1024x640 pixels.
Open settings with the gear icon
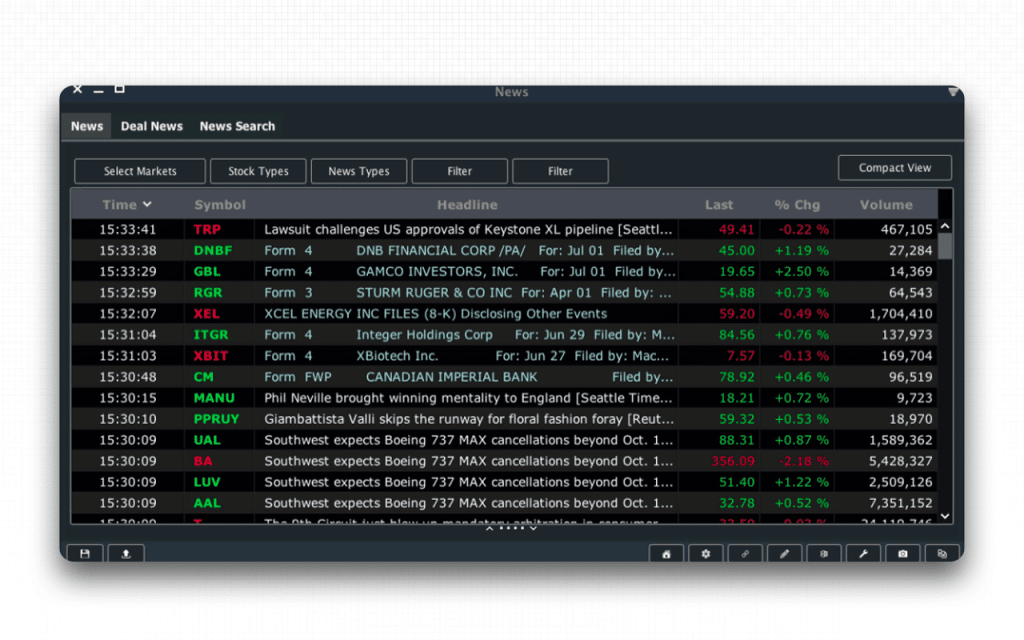[x=705, y=554]
